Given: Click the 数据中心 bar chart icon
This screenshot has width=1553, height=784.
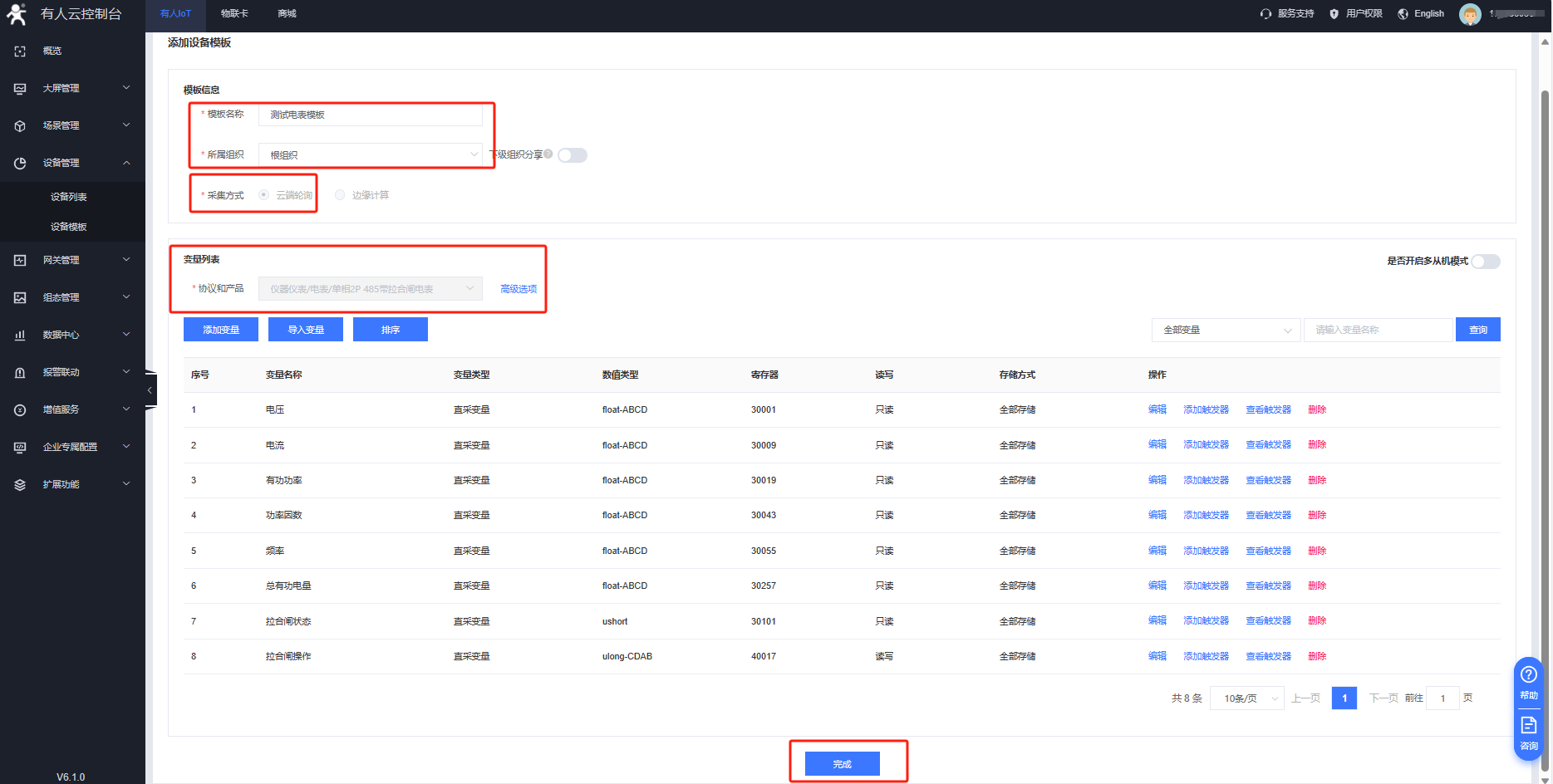Looking at the screenshot, I should pos(20,335).
